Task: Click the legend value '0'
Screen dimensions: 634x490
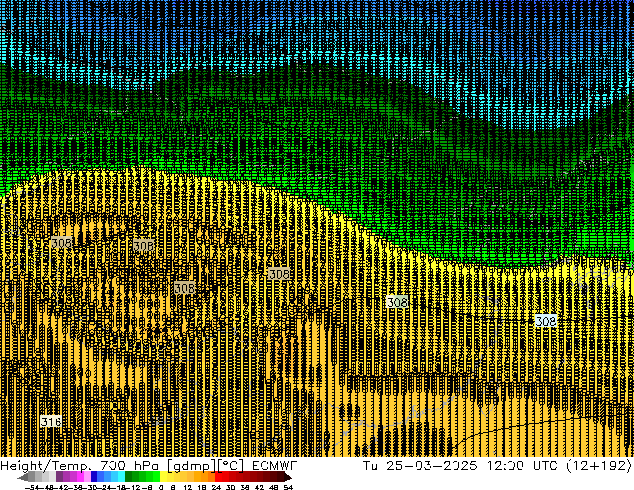Action: point(161,488)
